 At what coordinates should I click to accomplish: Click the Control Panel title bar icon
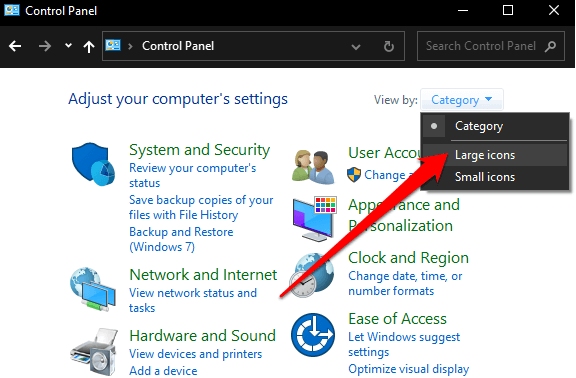(x=12, y=10)
